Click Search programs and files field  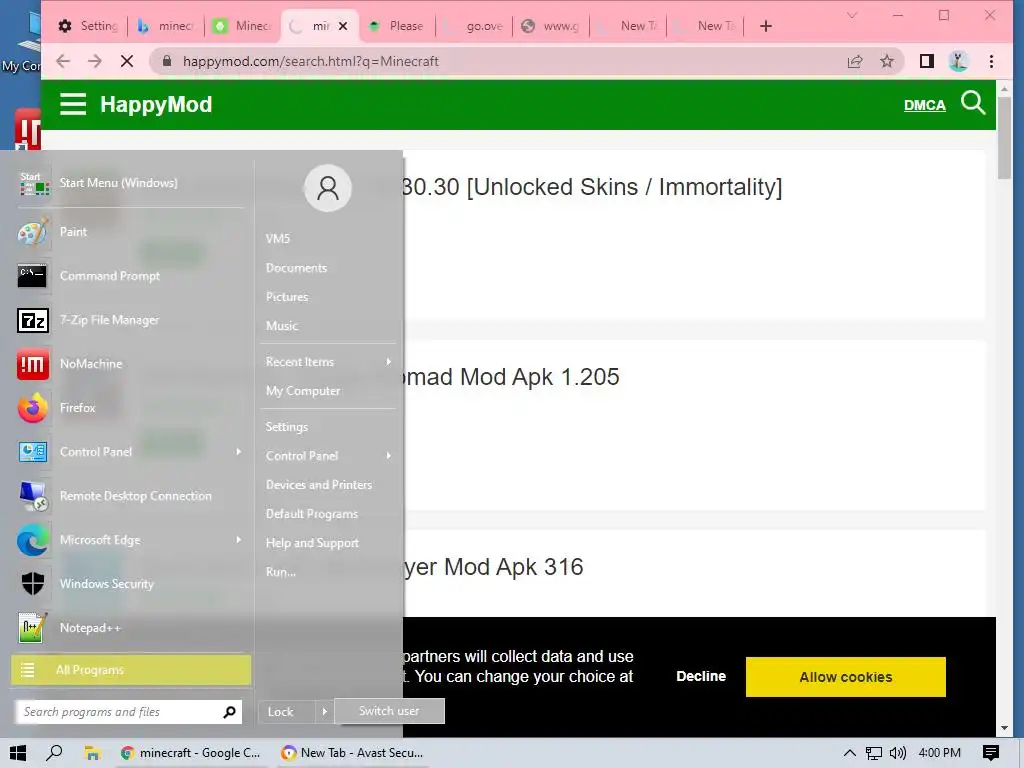click(128, 712)
